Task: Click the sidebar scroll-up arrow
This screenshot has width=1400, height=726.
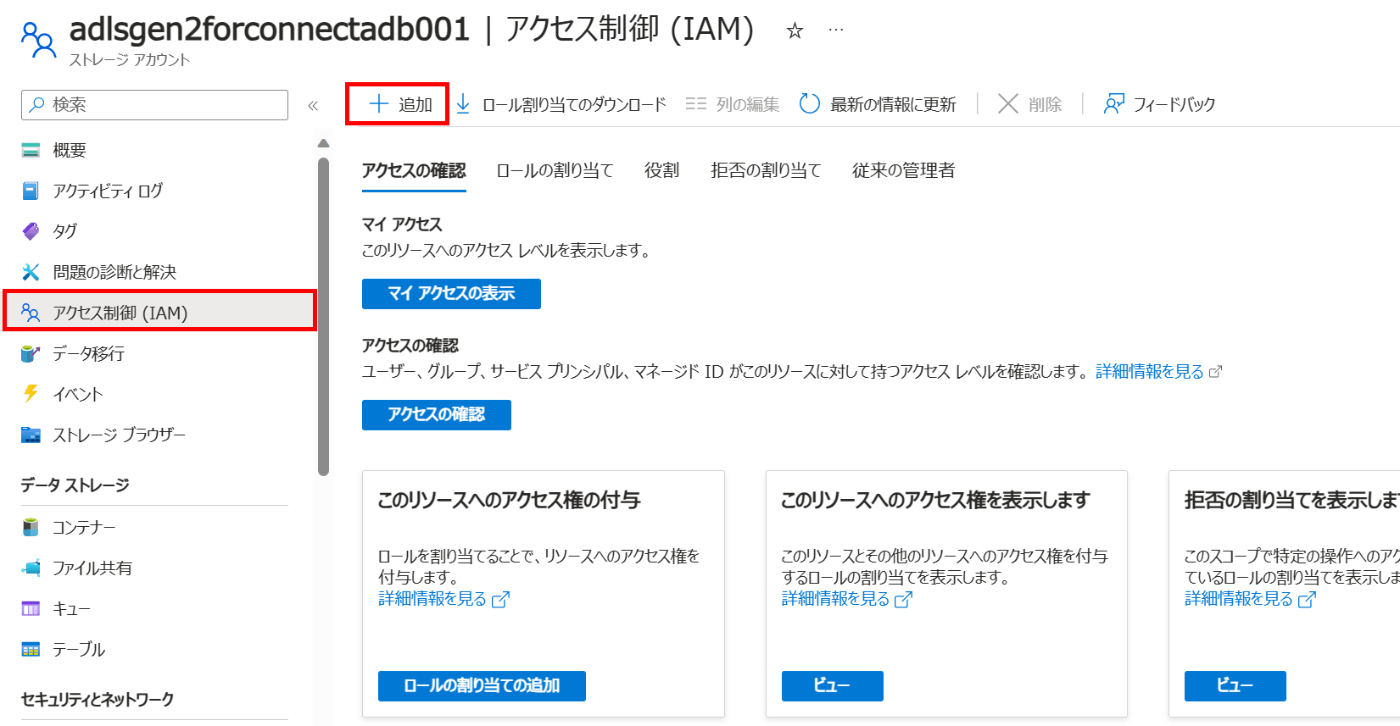Action: tap(323, 142)
